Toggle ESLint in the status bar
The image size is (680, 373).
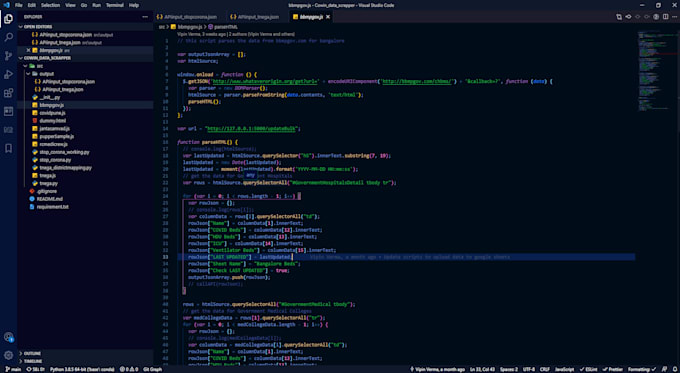click(589, 370)
